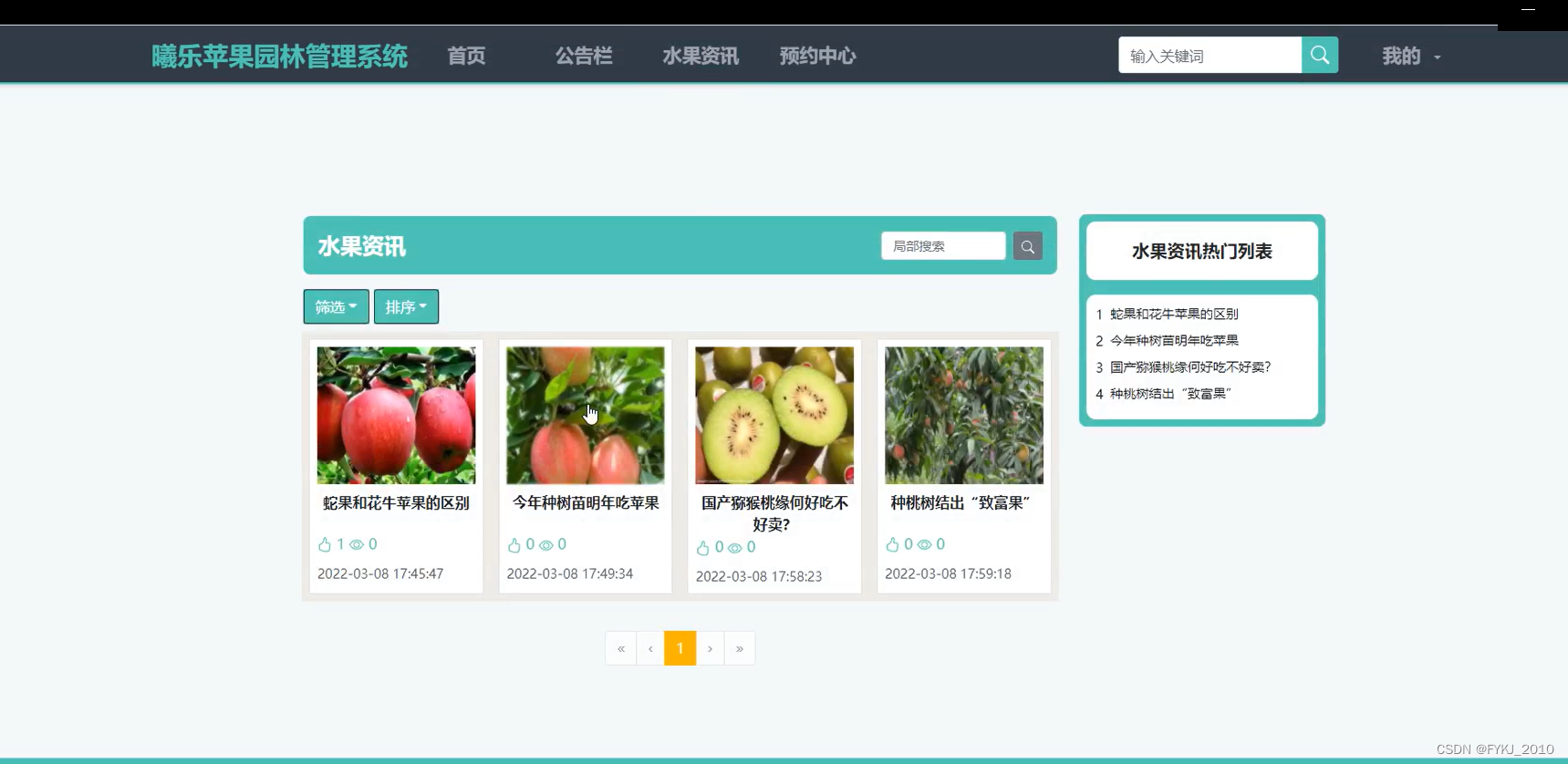The image size is (1568, 764).
Task: Click the red apples thumbnail image
Action: [396, 415]
